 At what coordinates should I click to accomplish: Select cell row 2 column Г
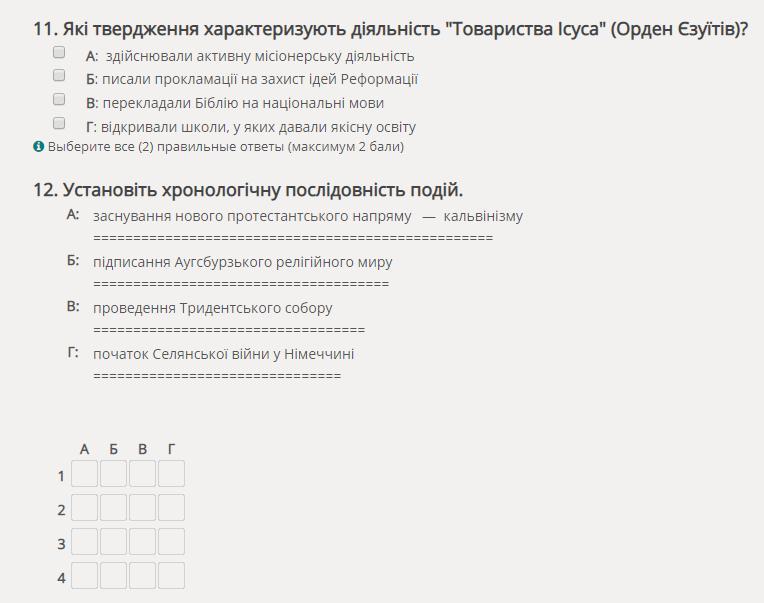[x=172, y=508]
